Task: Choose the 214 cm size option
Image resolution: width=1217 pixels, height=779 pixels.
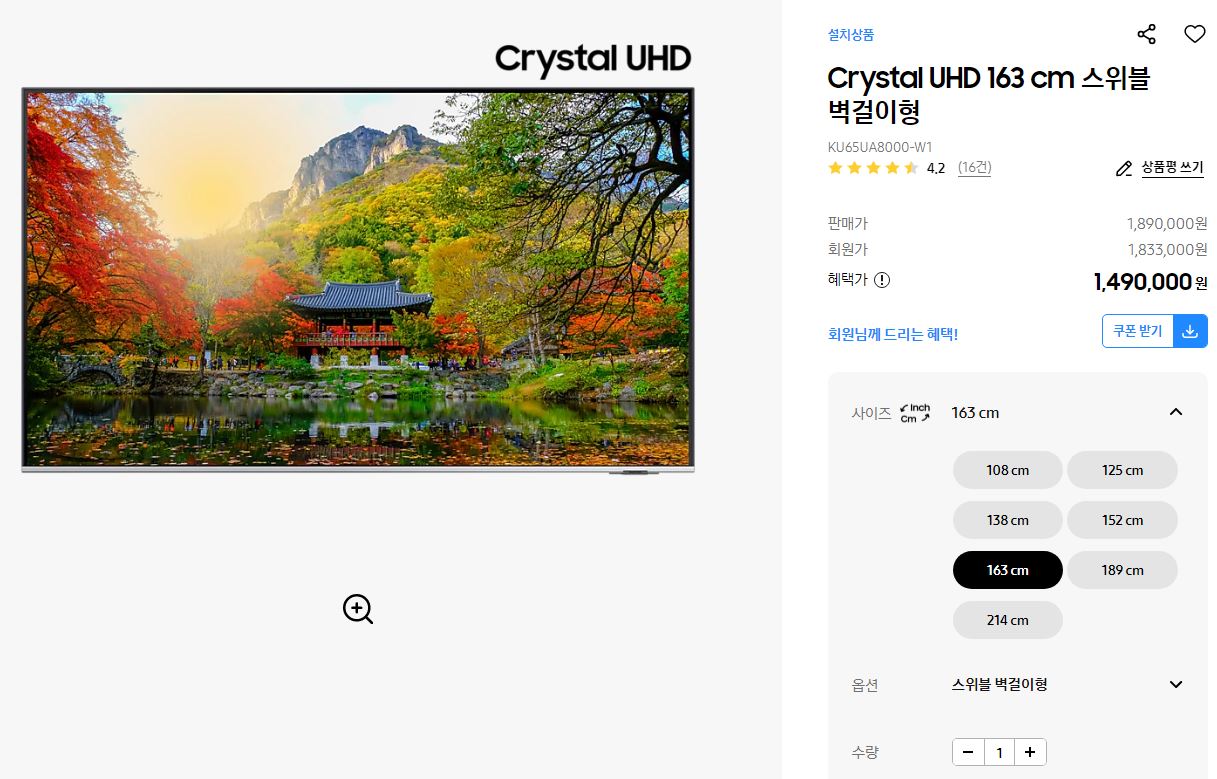Action: pyautogui.click(x=1008, y=620)
